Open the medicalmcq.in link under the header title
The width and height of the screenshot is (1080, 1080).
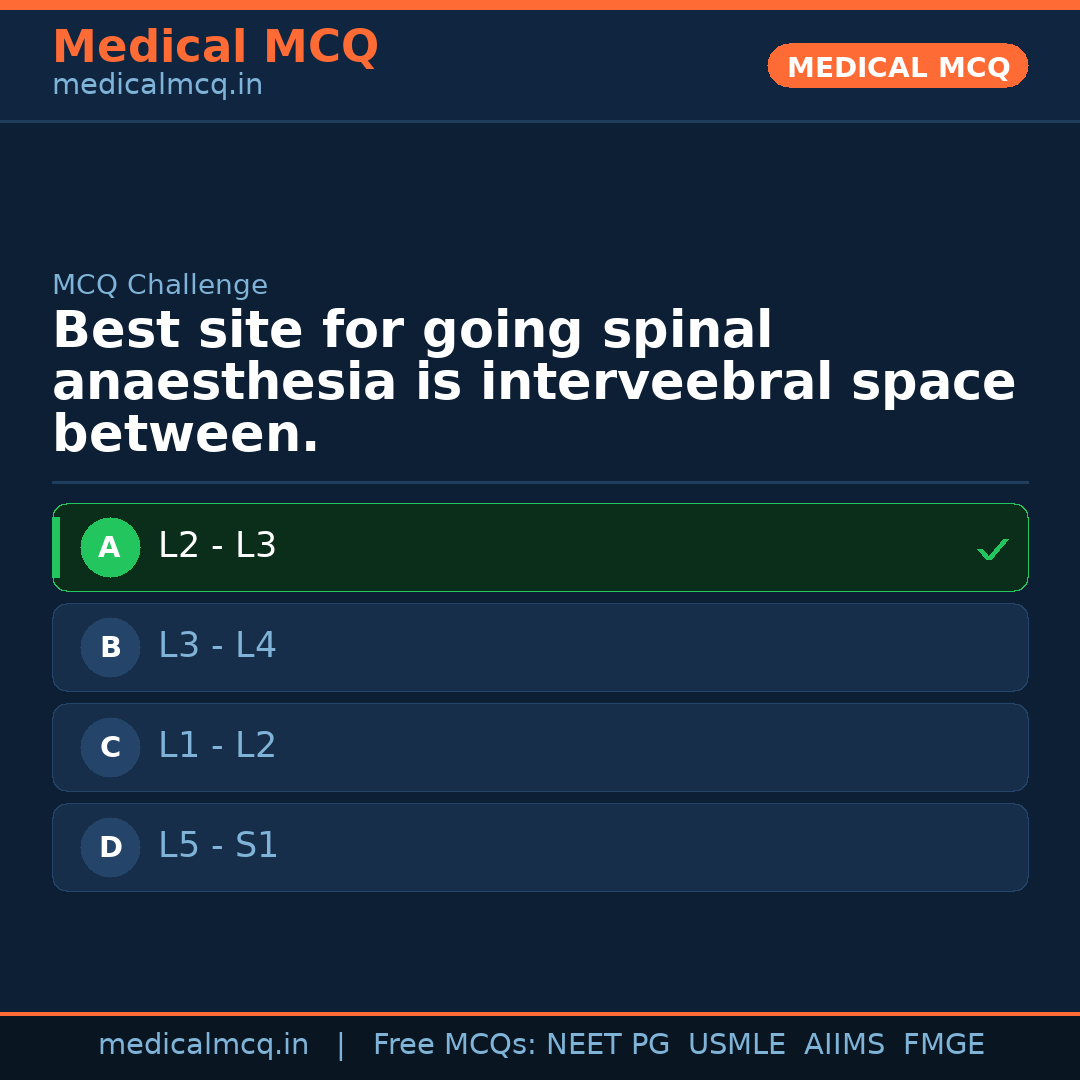tap(157, 86)
